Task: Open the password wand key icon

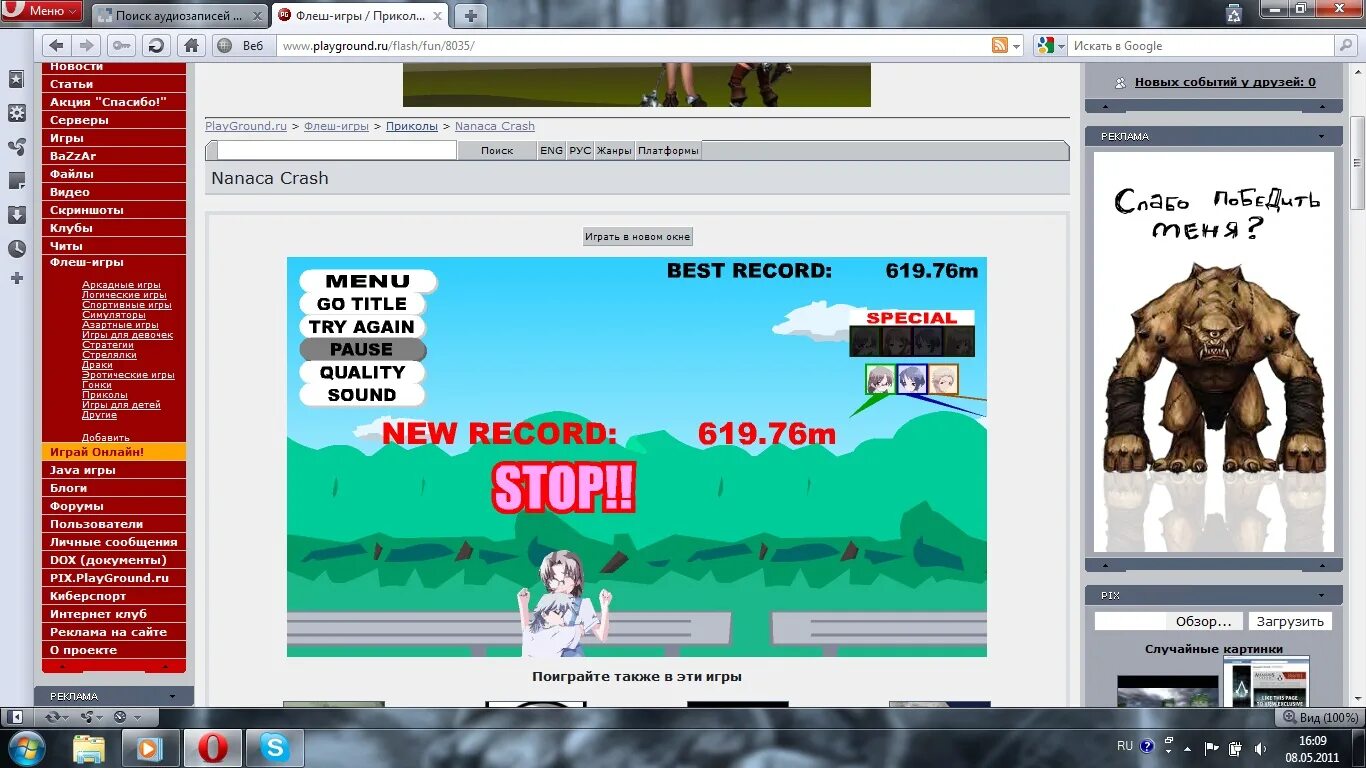Action: click(x=122, y=46)
